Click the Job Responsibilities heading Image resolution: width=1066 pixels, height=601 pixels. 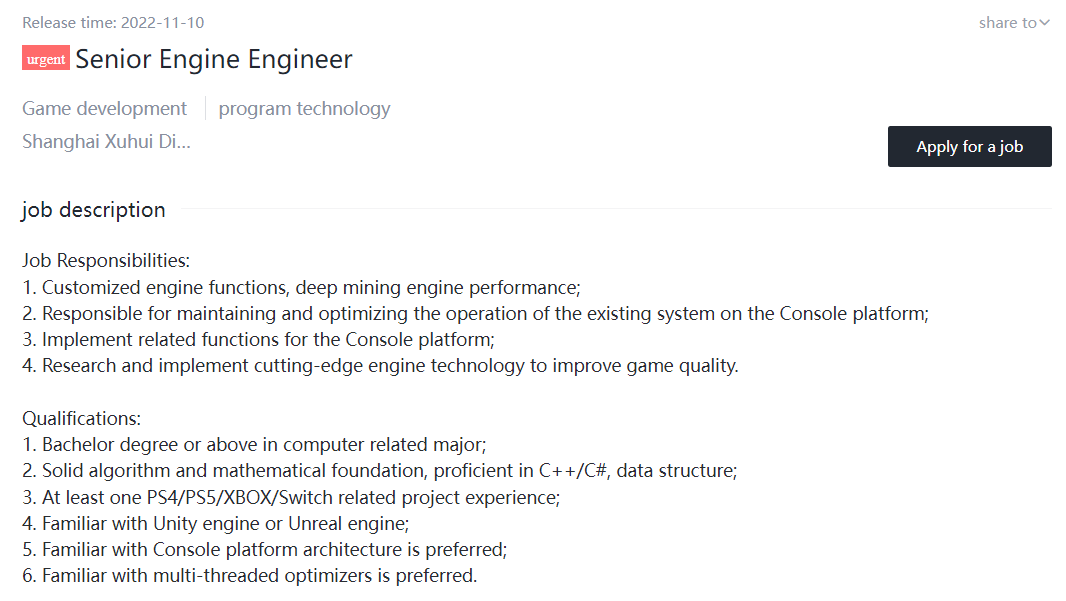coord(106,260)
